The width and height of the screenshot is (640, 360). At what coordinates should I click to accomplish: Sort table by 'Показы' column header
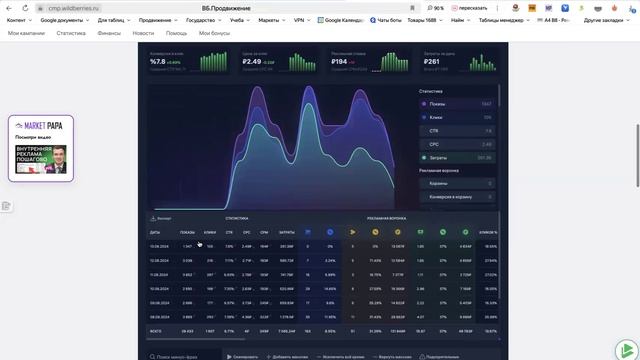pyautogui.click(x=187, y=232)
